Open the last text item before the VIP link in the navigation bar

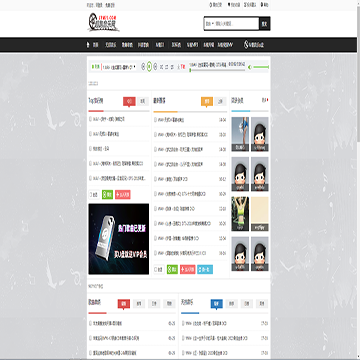(225, 45)
